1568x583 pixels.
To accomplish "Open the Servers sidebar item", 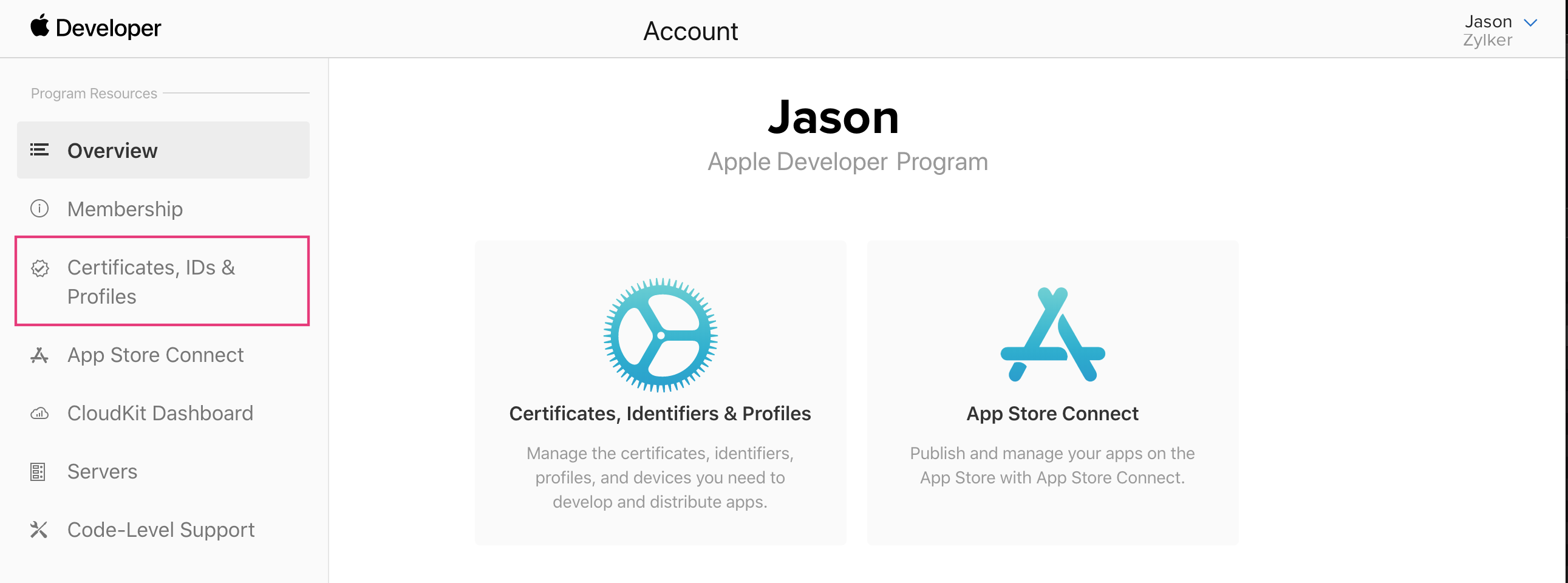I will pos(102,472).
